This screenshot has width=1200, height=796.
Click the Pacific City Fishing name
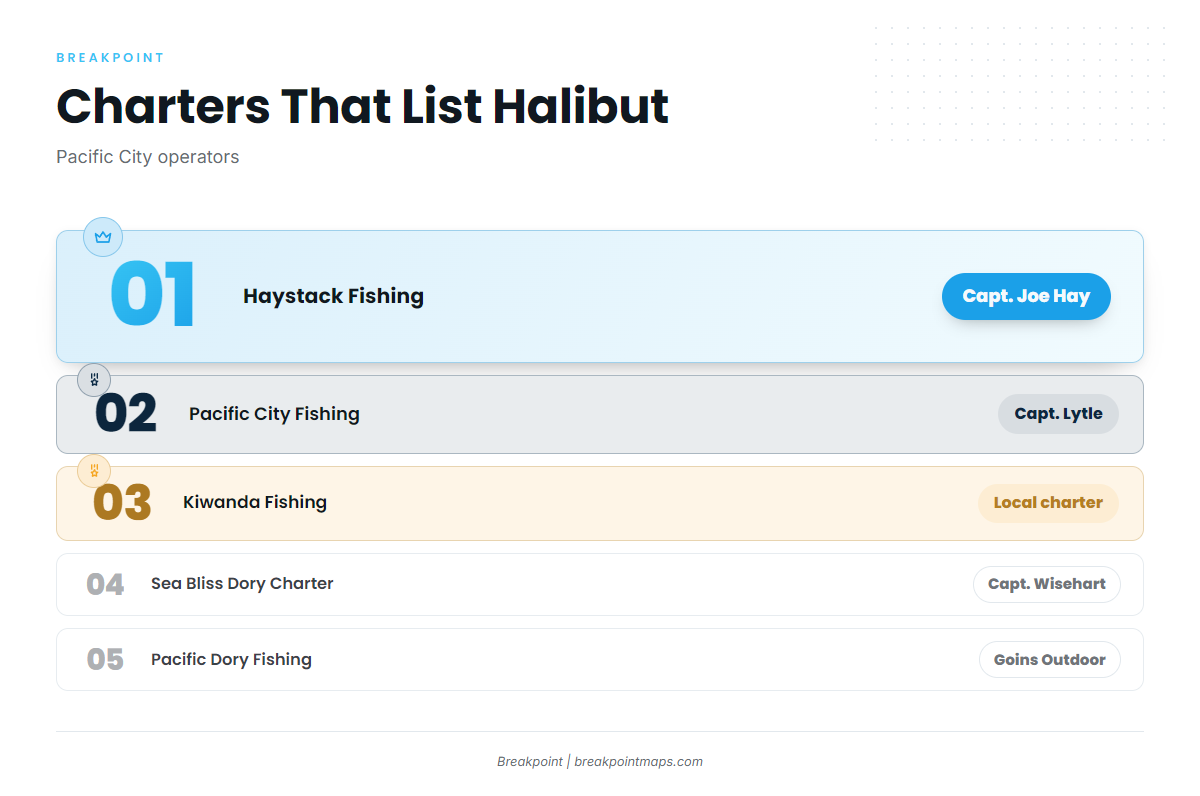[x=274, y=414]
